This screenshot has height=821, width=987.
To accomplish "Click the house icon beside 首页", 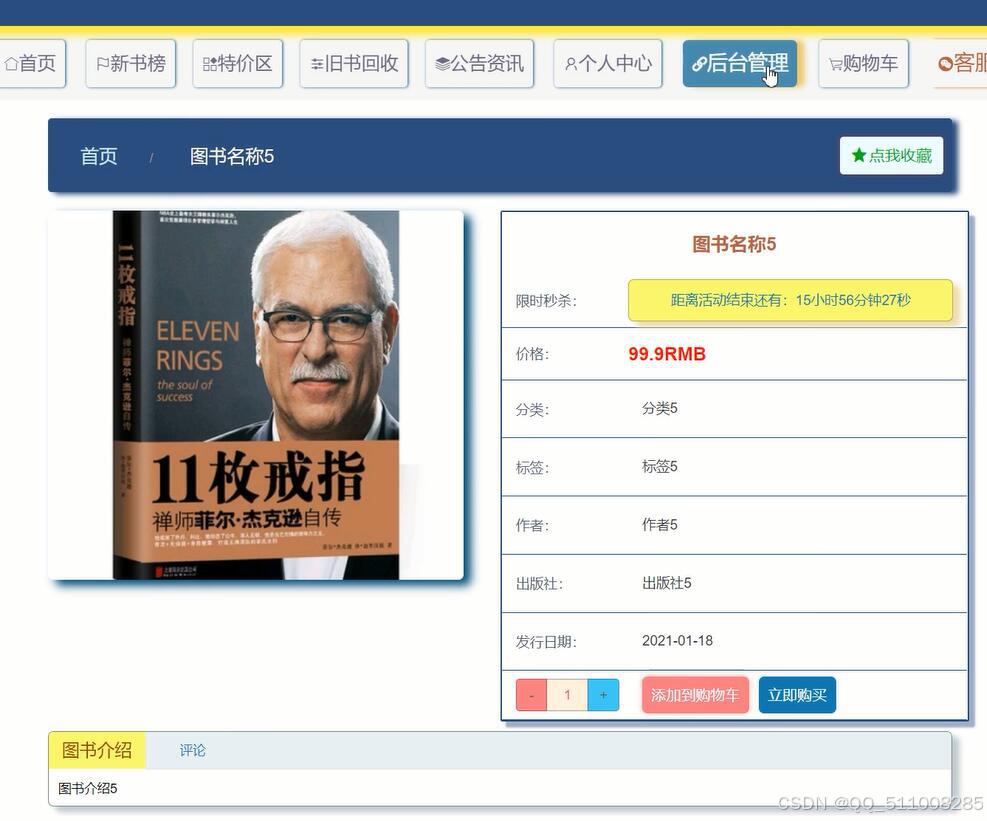I will (11, 64).
